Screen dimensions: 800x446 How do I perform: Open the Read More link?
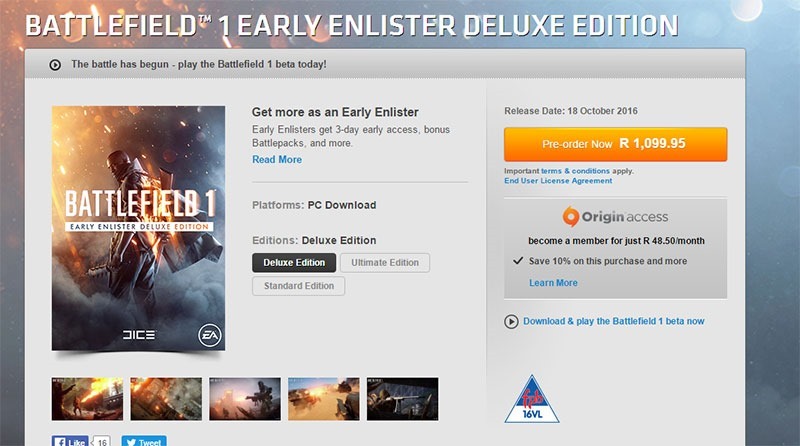277,160
